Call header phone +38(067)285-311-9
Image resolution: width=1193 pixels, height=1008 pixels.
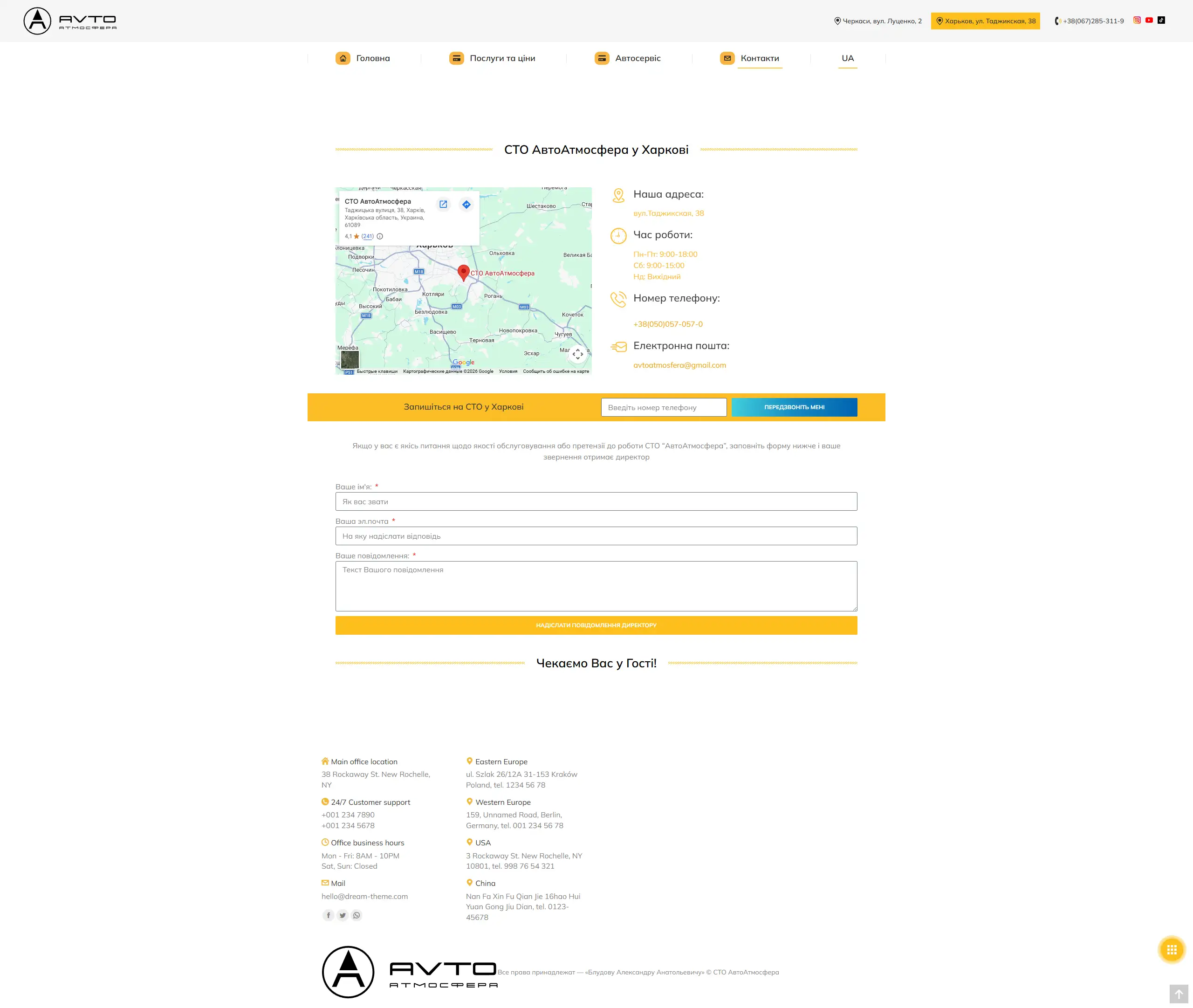point(1089,21)
